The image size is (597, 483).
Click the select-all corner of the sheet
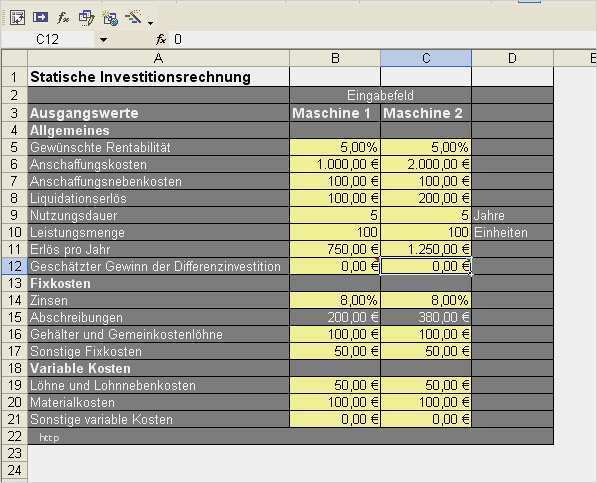pyautogui.click(x=14, y=58)
